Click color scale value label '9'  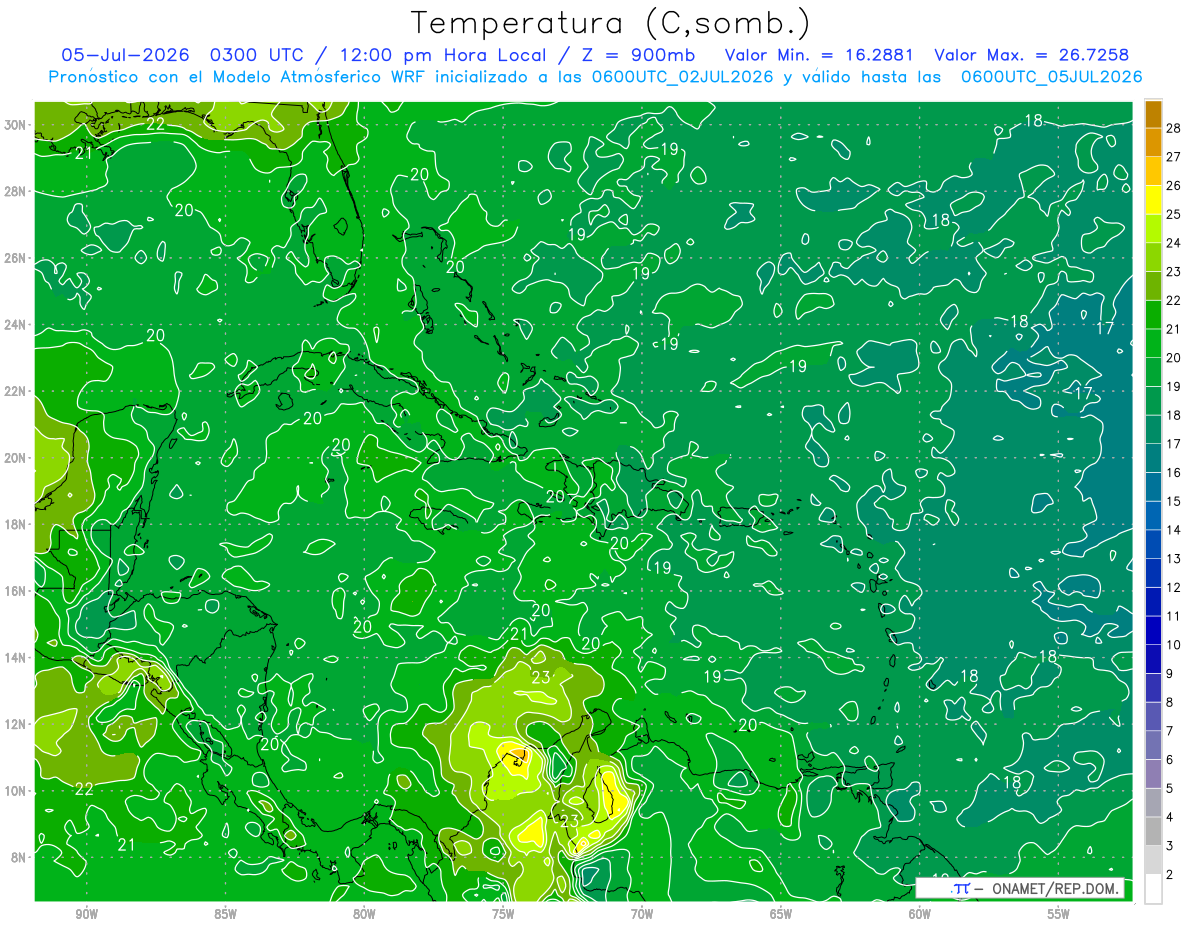coord(1170,674)
